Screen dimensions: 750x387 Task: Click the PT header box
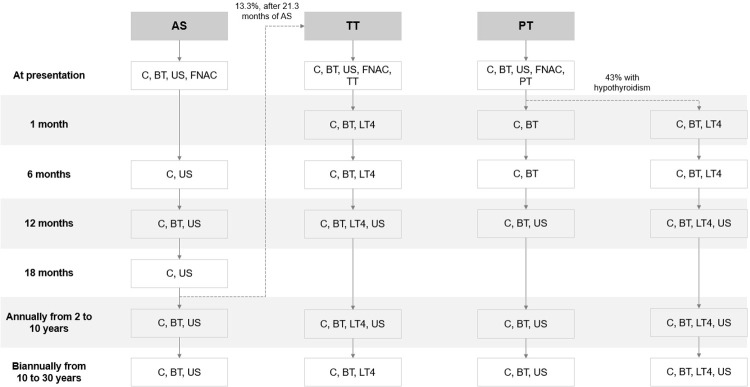pos(526,26)
